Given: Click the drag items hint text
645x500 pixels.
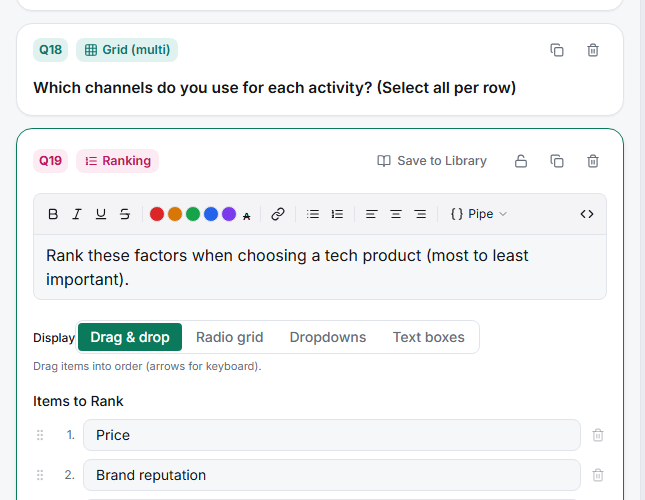Looking at the screenshot, I should pyautogui.click(x=147, y=366).
